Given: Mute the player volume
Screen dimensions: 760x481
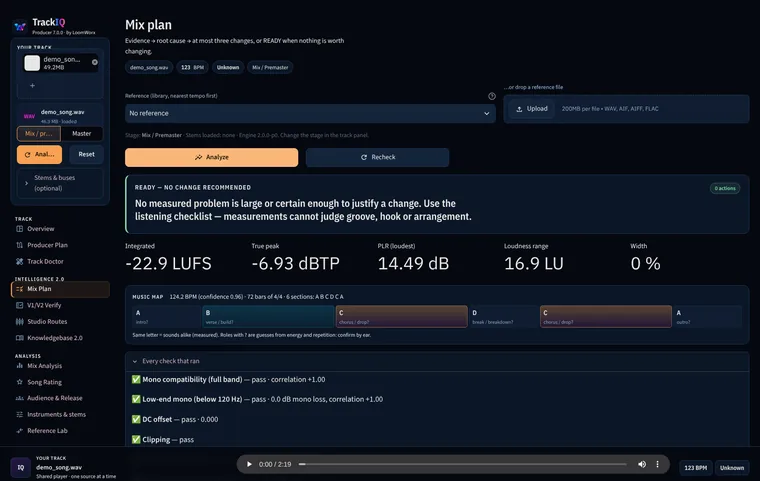Looking at the screenshot, I should 642,465.
